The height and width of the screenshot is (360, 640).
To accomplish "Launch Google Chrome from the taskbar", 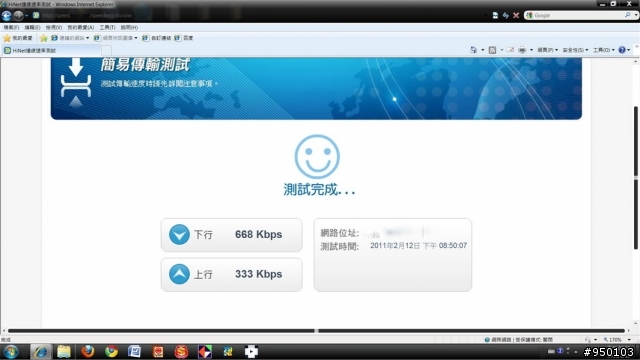I will [111, 351].
